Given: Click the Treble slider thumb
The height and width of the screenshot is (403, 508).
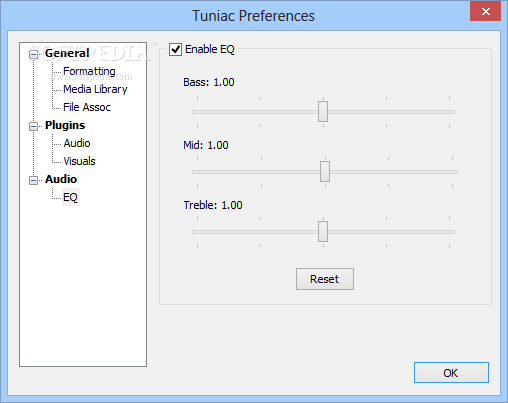Looking at the screenshot, I should [323, 231].
